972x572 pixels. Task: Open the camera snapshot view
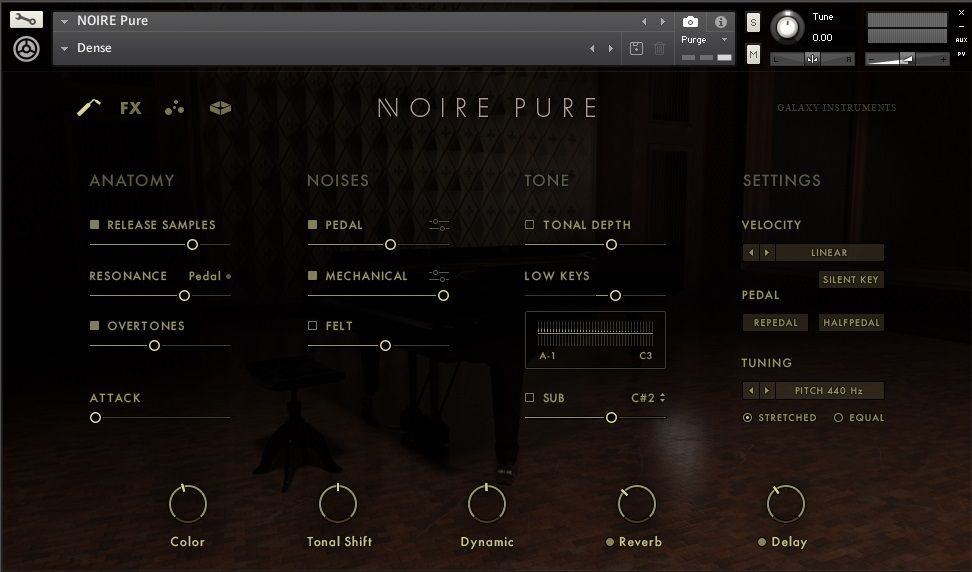click(690, 22)
